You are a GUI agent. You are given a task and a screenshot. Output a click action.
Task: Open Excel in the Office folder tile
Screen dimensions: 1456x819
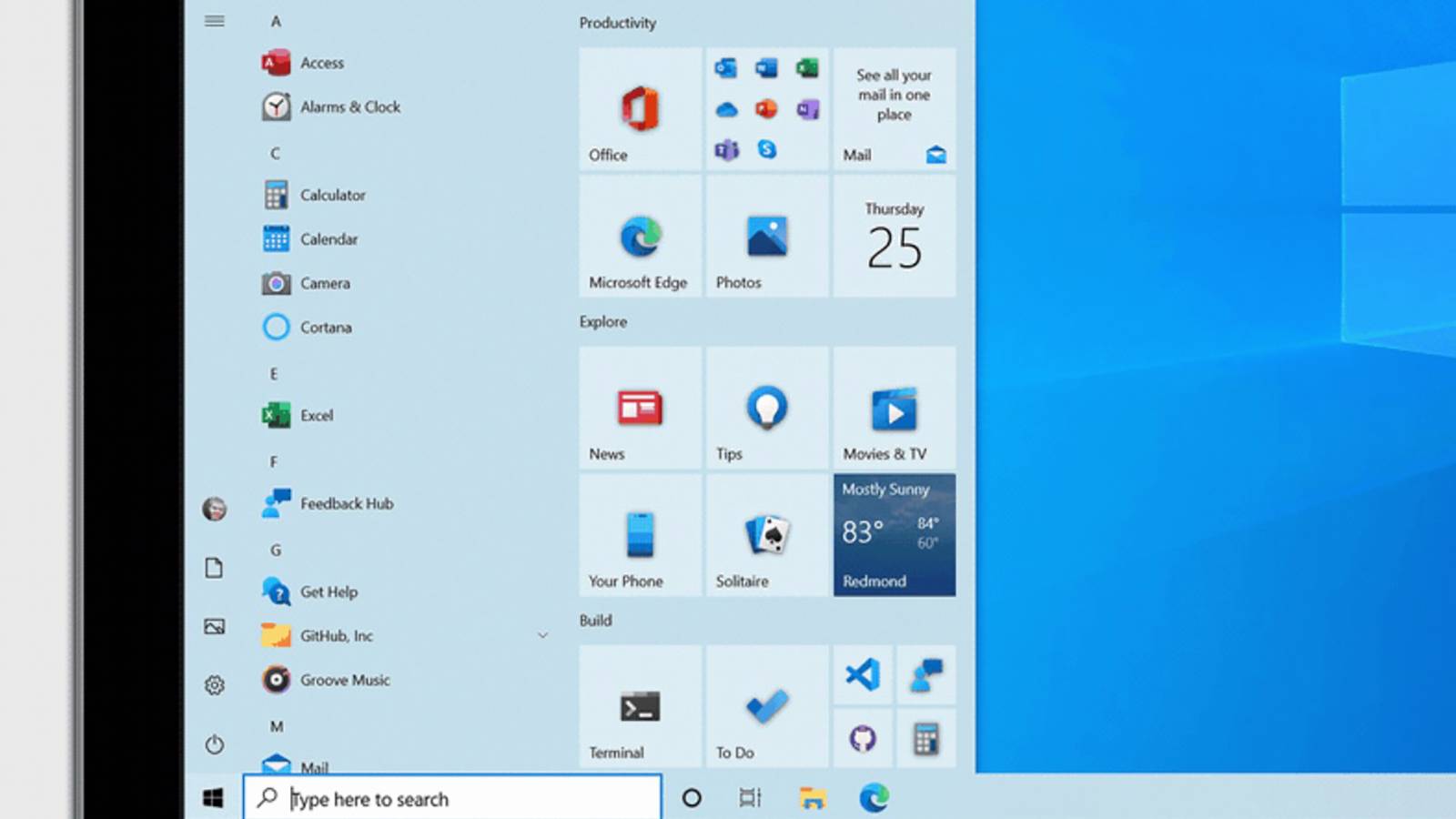(807, 68)
